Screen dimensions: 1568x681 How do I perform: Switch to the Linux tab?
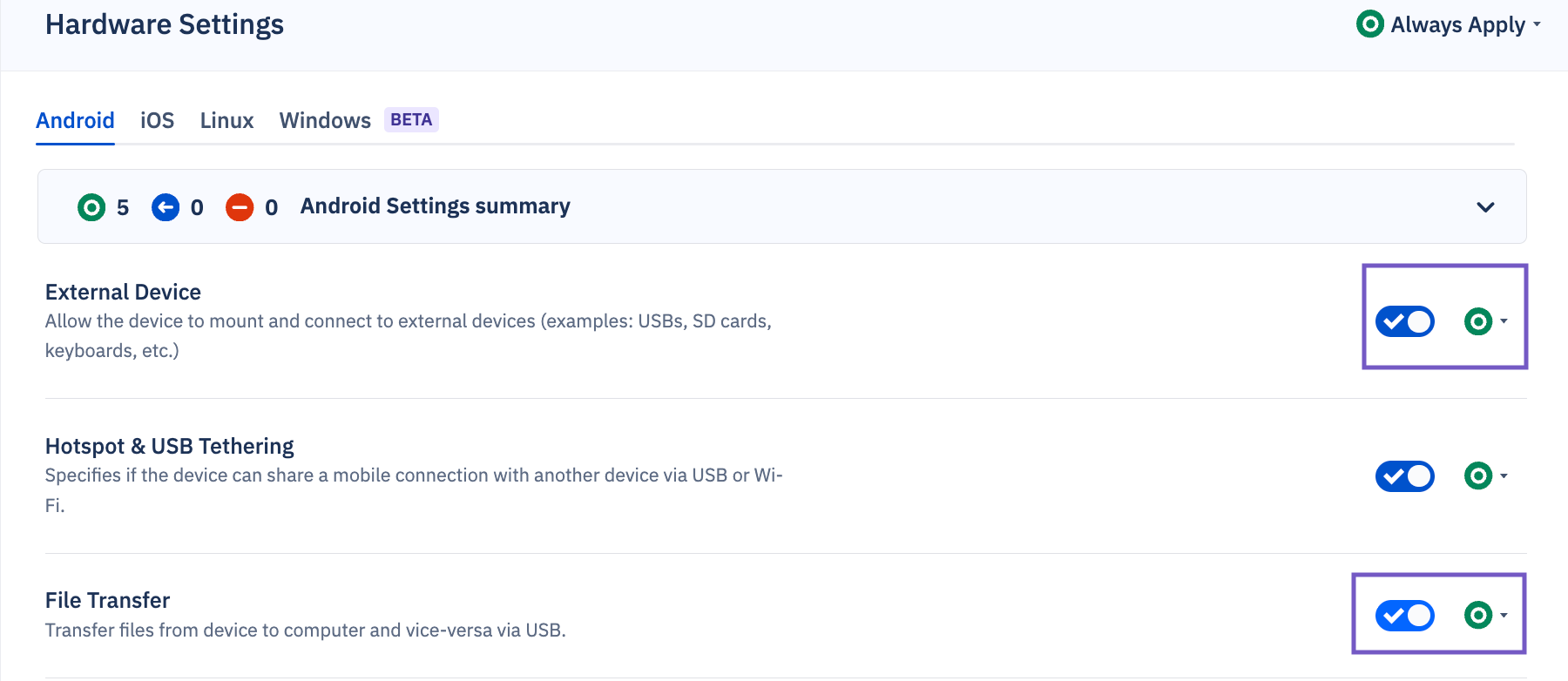tap(226, 120)
